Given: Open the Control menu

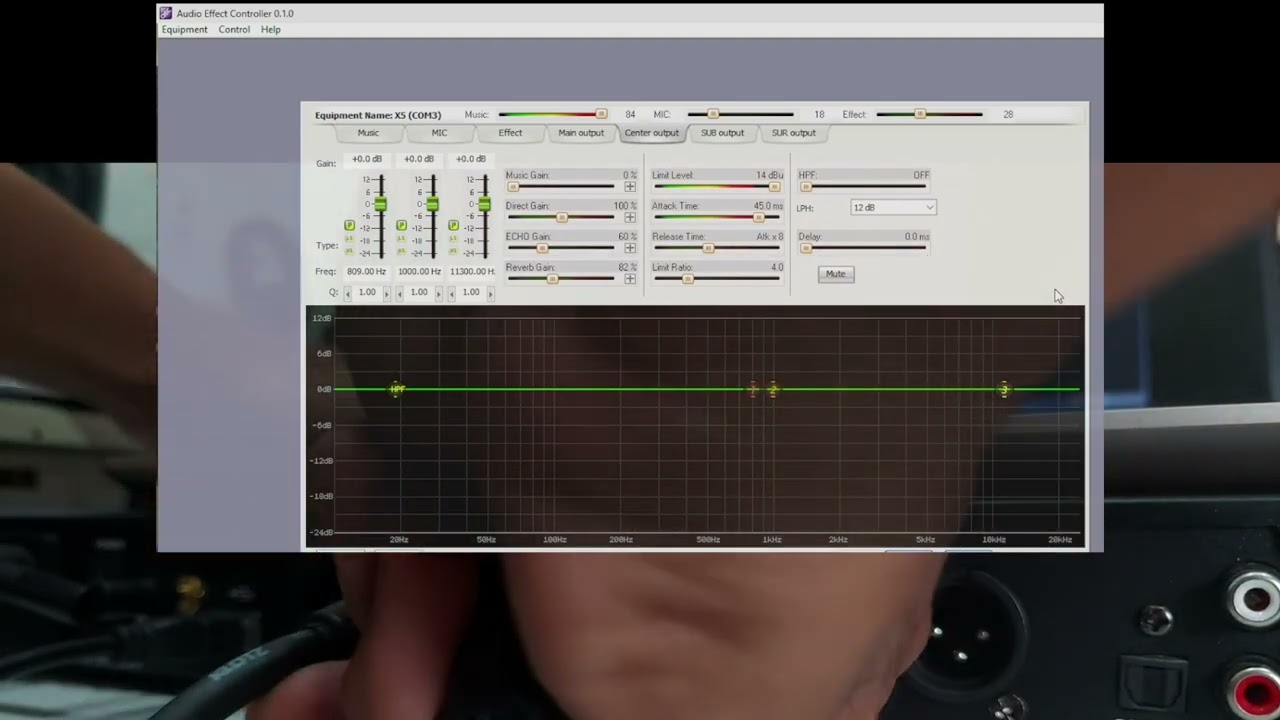Looking at the screenshot, I should click(234, 30).
